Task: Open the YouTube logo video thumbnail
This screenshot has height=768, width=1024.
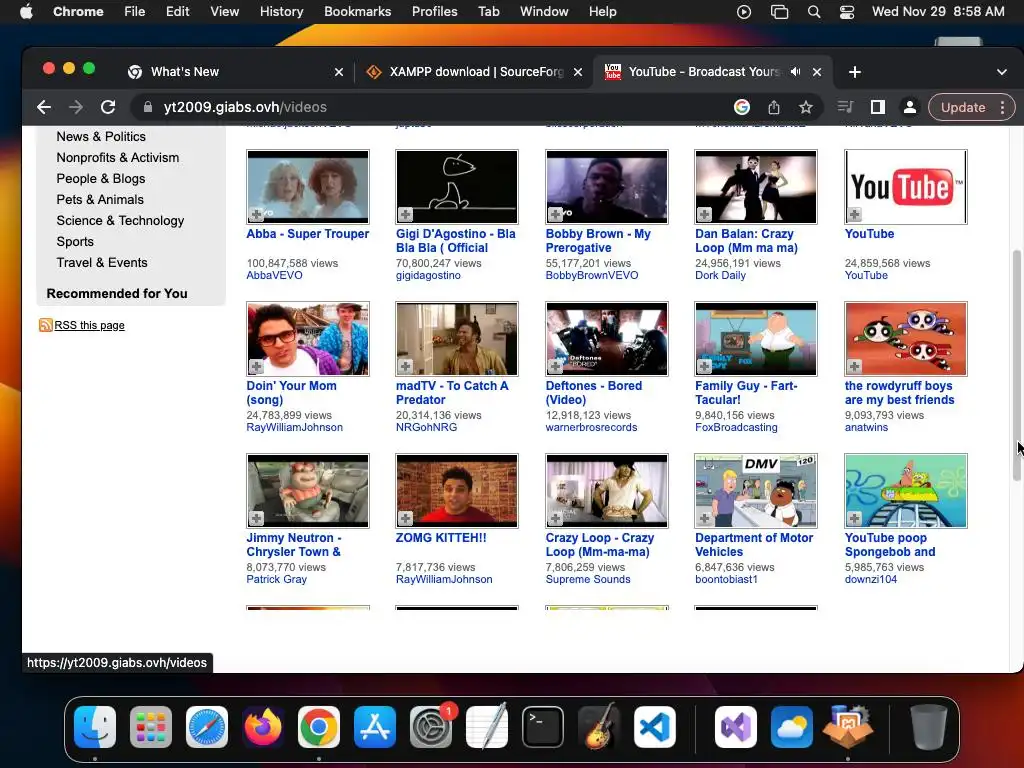Action: pyautogui.click(x=906, y=187)
